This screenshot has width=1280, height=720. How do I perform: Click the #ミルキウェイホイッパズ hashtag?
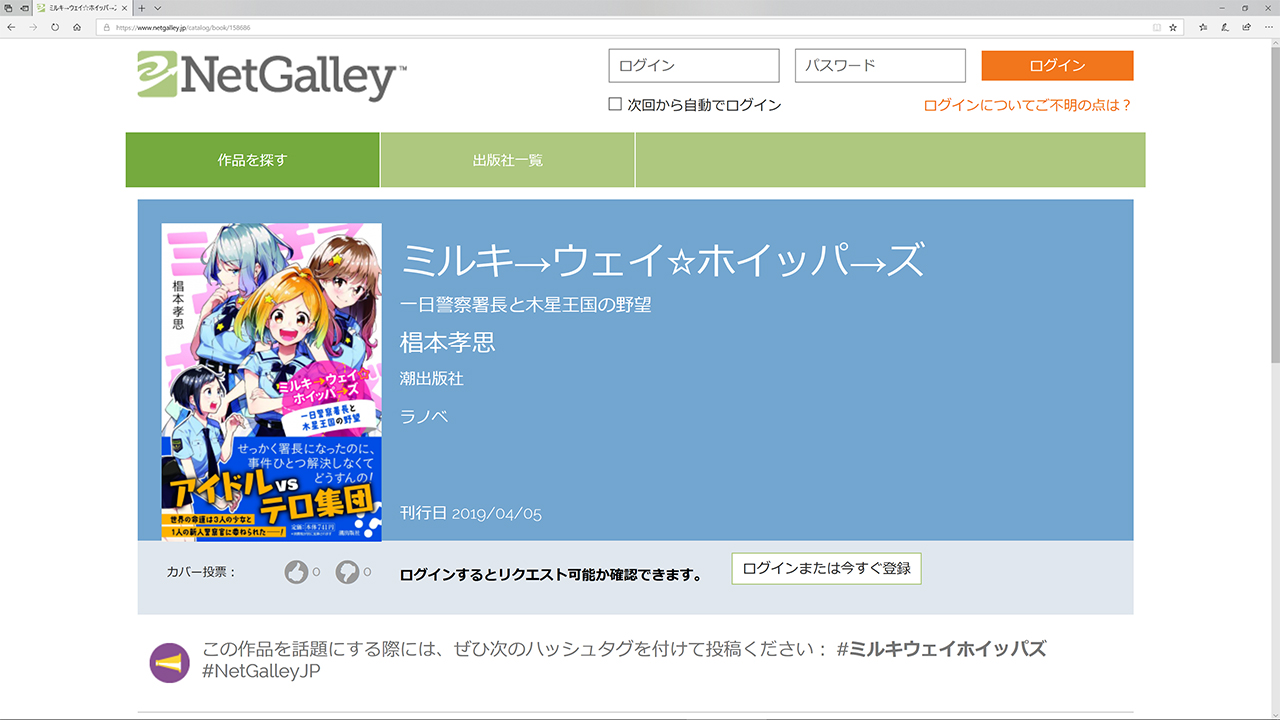click(x=941, y=648)
